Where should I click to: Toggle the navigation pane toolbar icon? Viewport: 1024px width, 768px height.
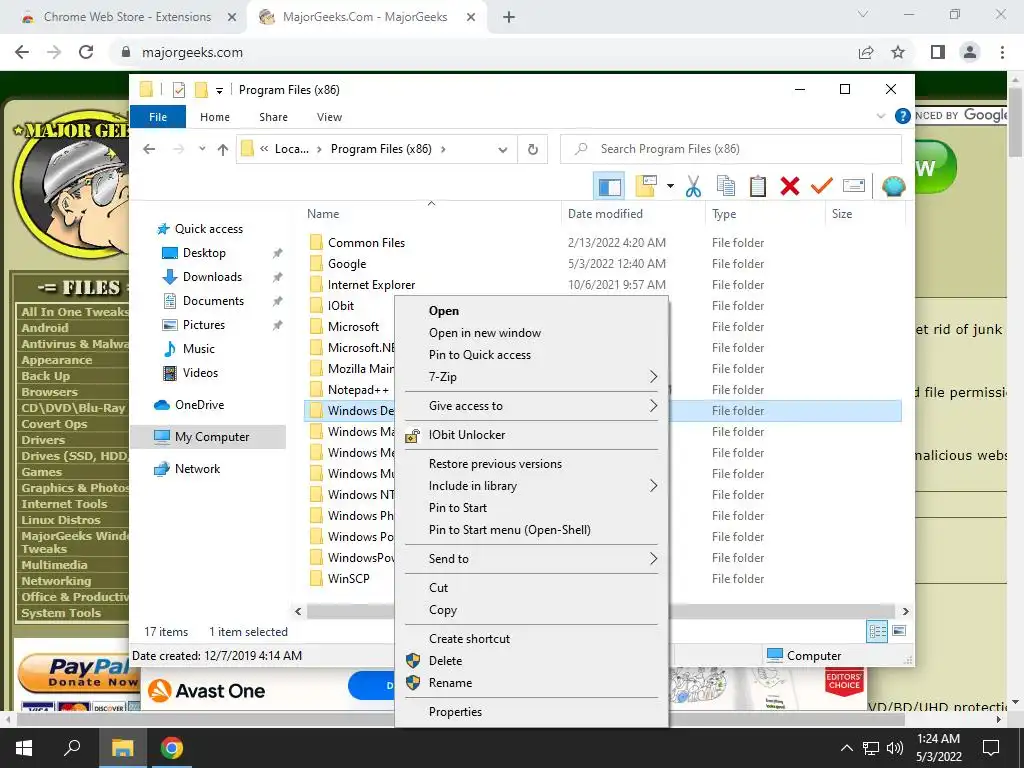tap(609, 187)
